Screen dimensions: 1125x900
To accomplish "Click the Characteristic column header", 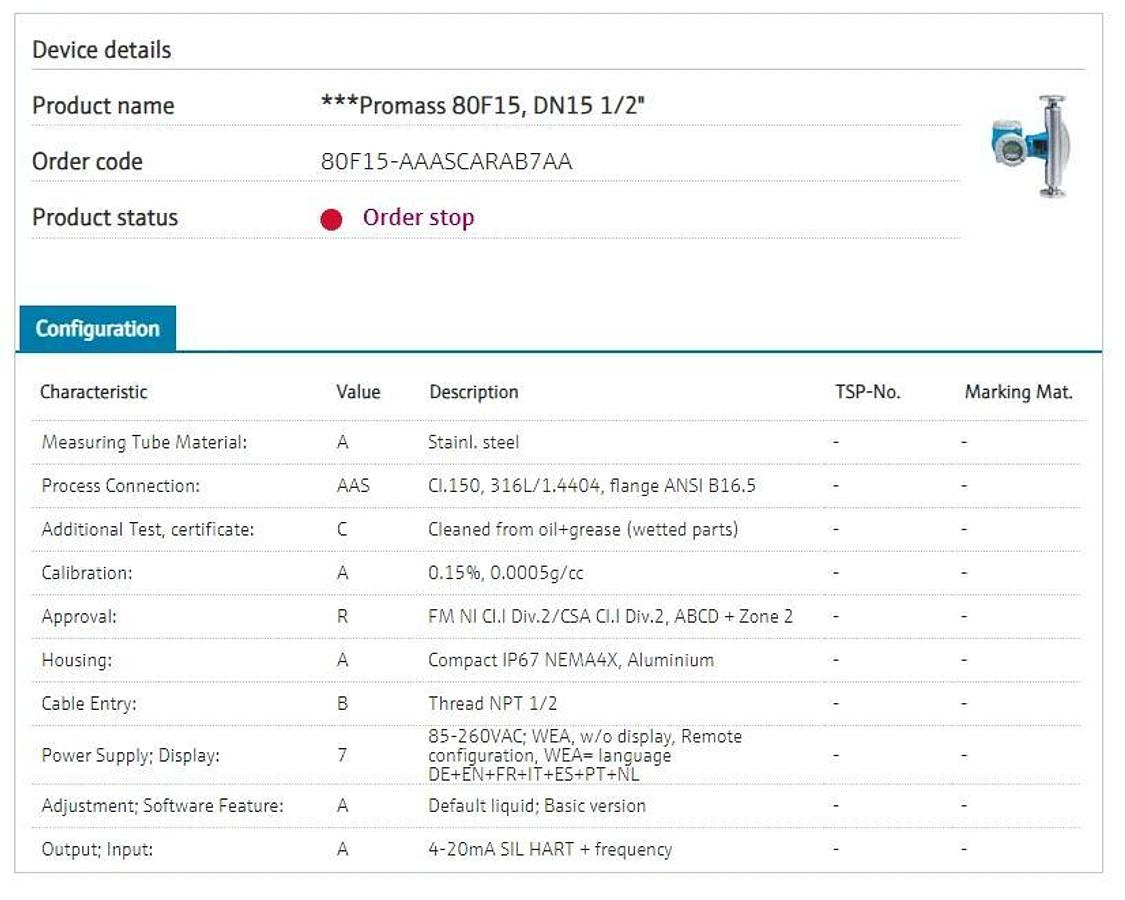I will point(93,392).
